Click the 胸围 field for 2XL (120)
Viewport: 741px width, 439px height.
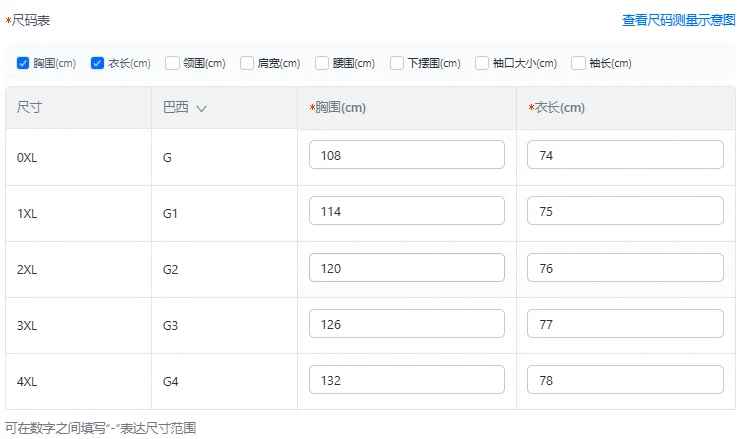point(407,267)
